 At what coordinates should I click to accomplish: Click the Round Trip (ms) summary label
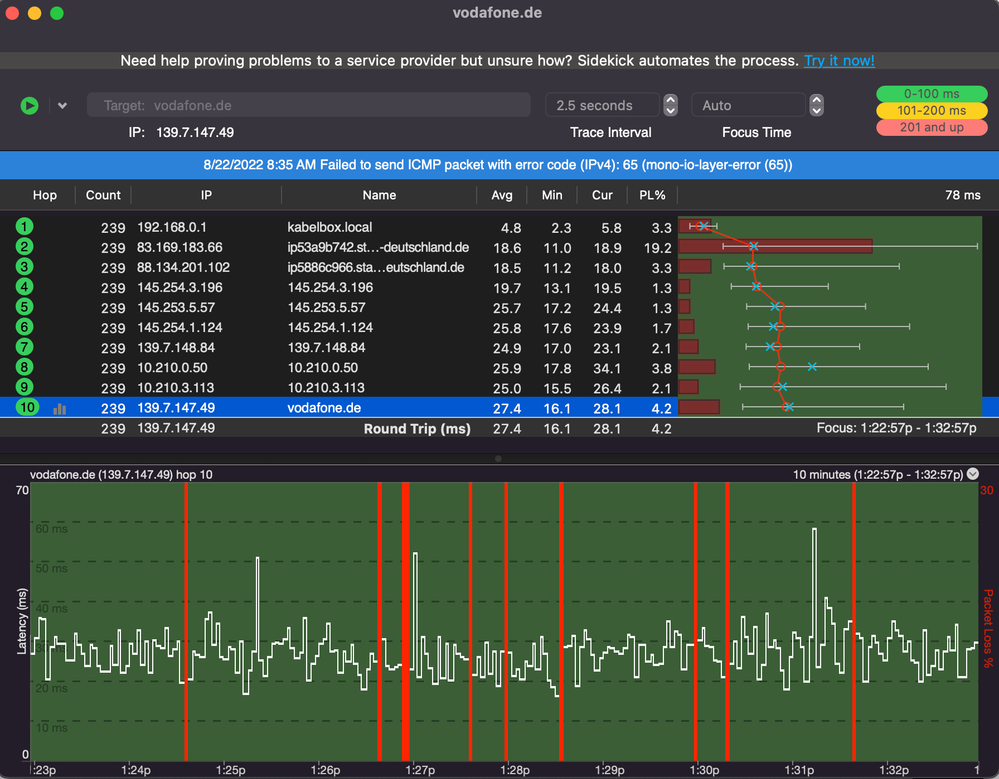pos(417,429)
